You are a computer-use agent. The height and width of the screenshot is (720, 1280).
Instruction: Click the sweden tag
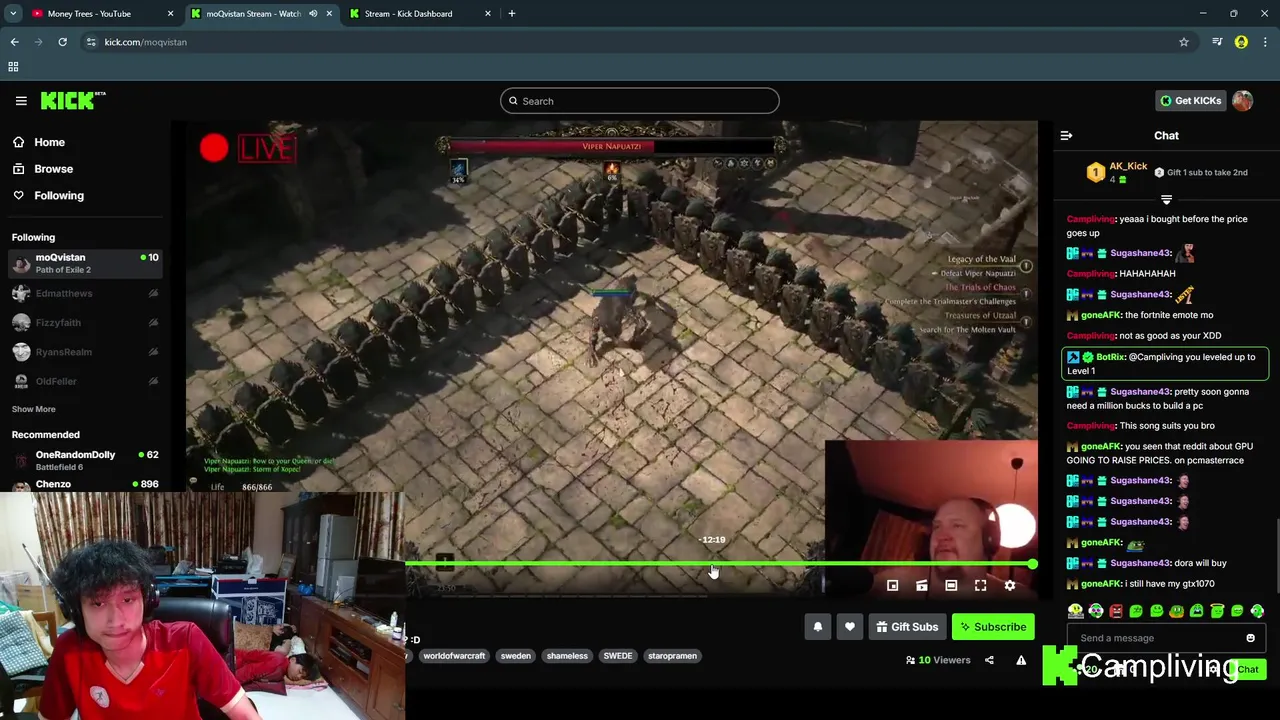coord(516,656)
